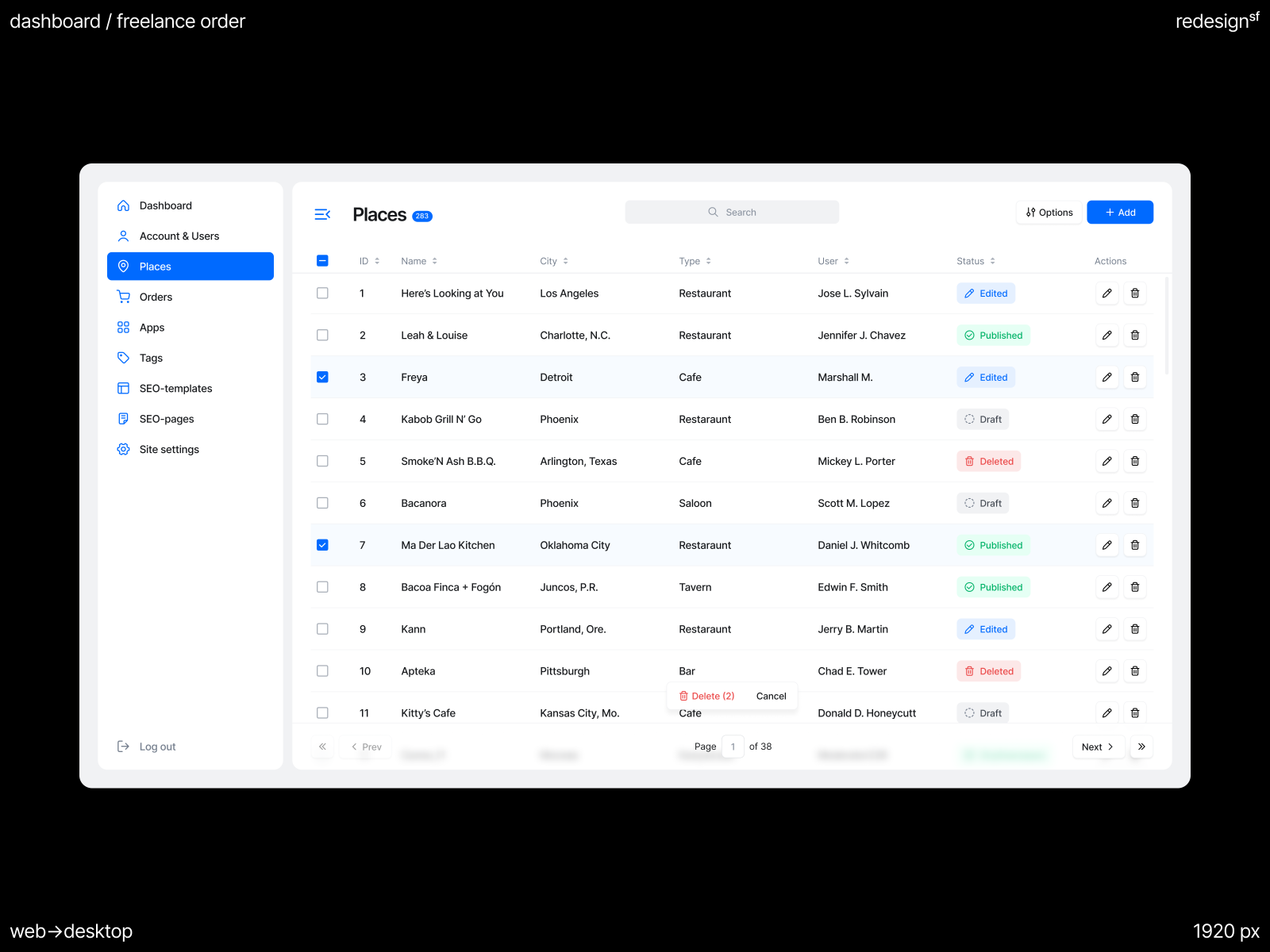
Task: Click the Add button to create a place
Action: [1119, 212]
